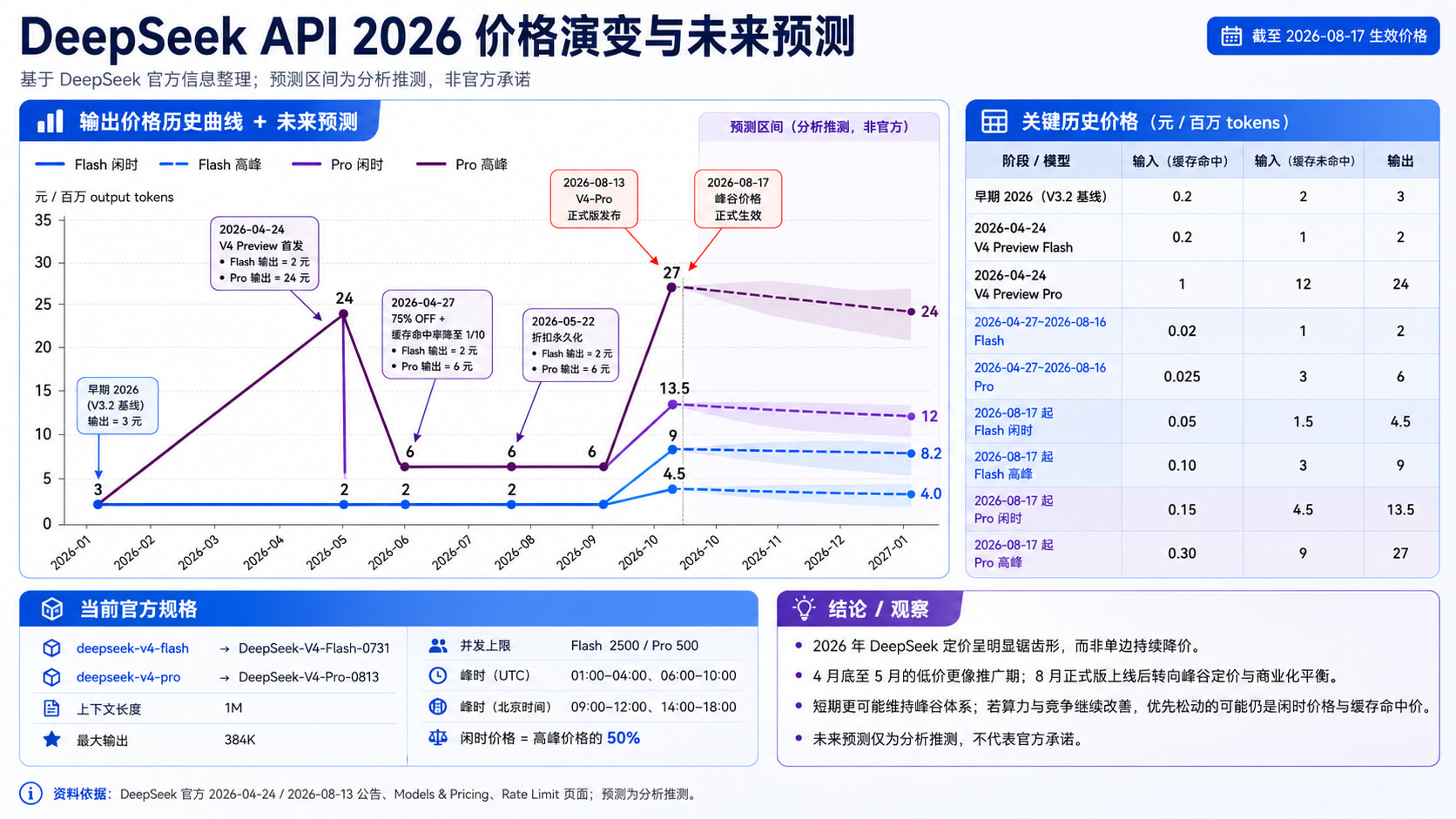Click the 元 / 百万 output tokens axis title

point(104,197)
